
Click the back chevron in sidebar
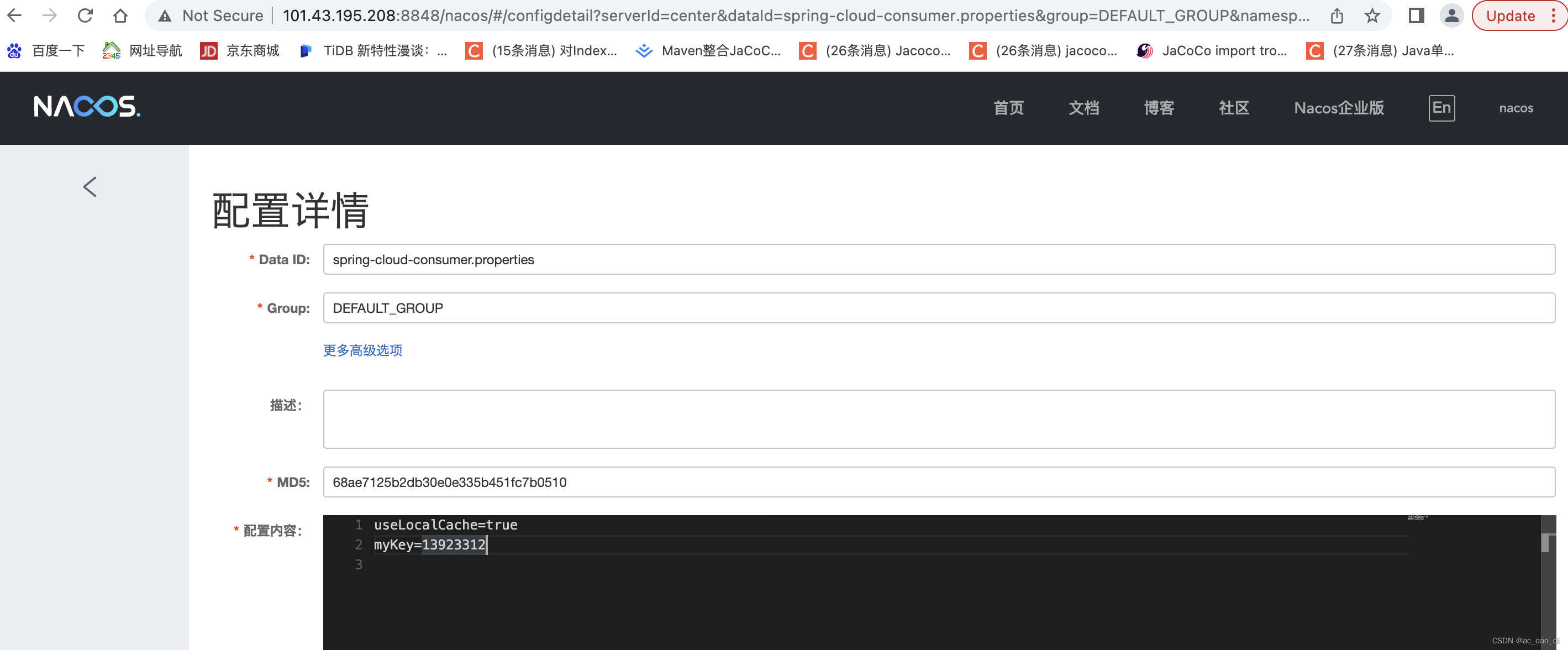coord(90,186)
